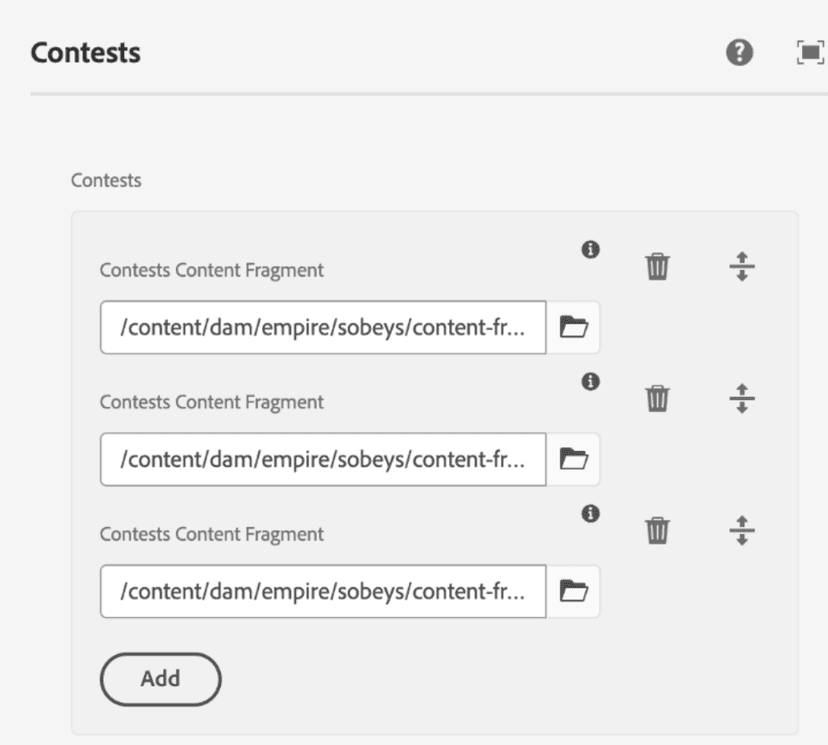Click the first Contests Content Fragment label

click(x=212, y=270)
